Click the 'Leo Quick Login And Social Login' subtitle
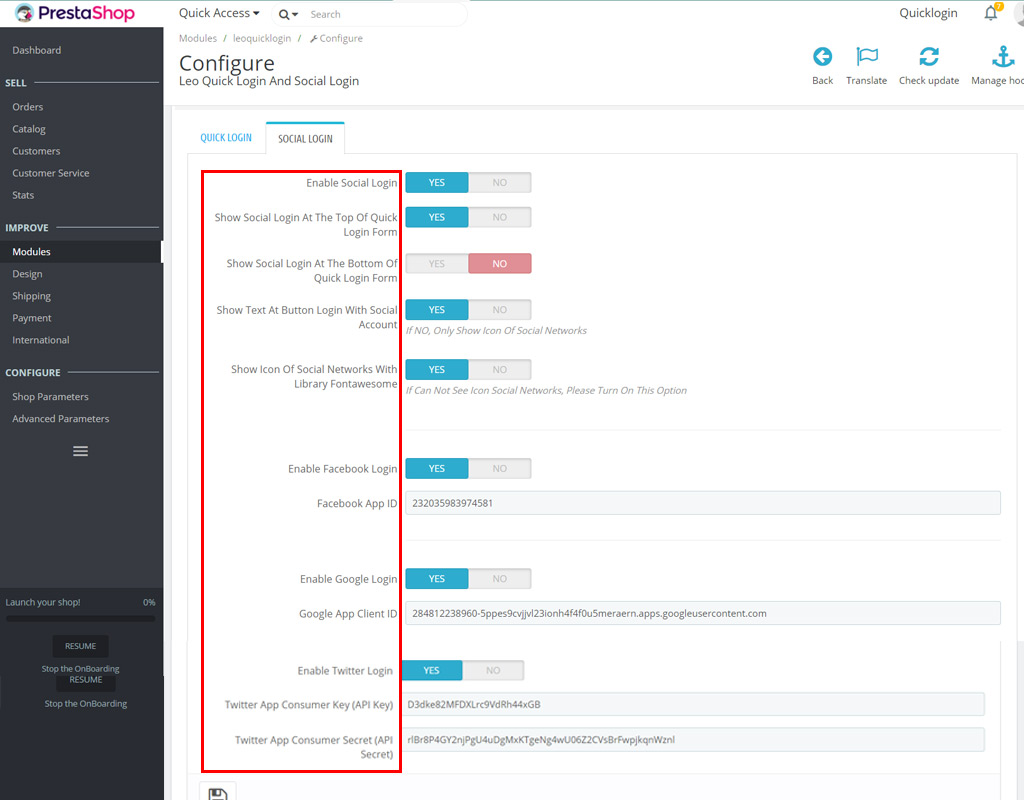Screen dimensions: 1024x800 (269, 81)
